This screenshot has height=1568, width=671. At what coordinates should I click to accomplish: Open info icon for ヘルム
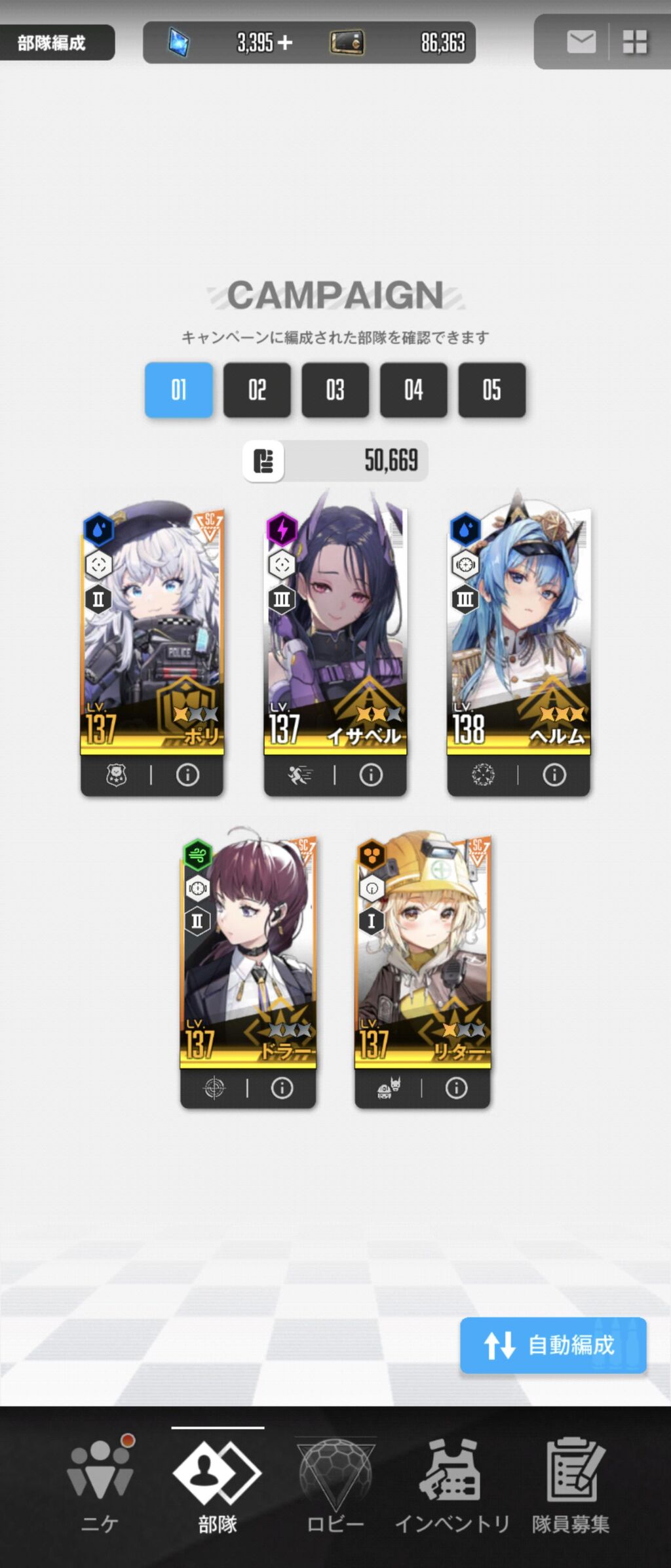click(x=554, y=775)
